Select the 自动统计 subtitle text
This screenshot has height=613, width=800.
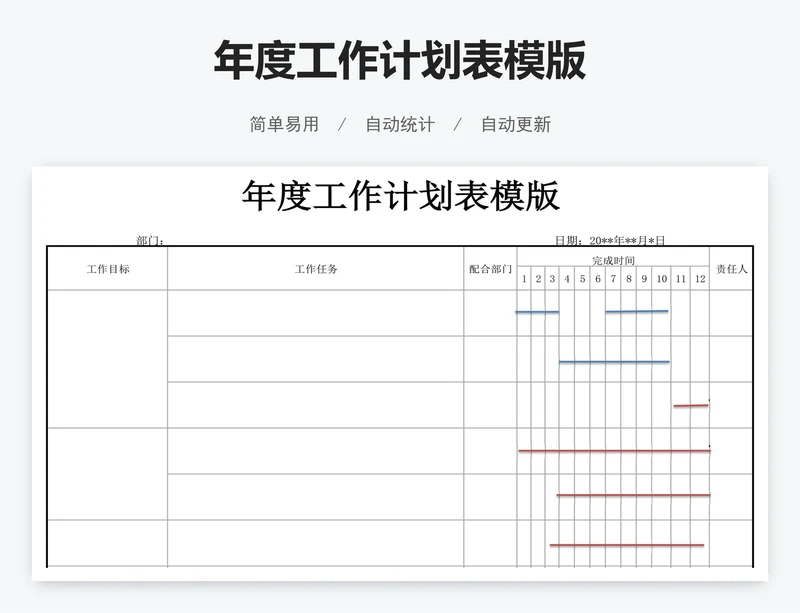400,124
